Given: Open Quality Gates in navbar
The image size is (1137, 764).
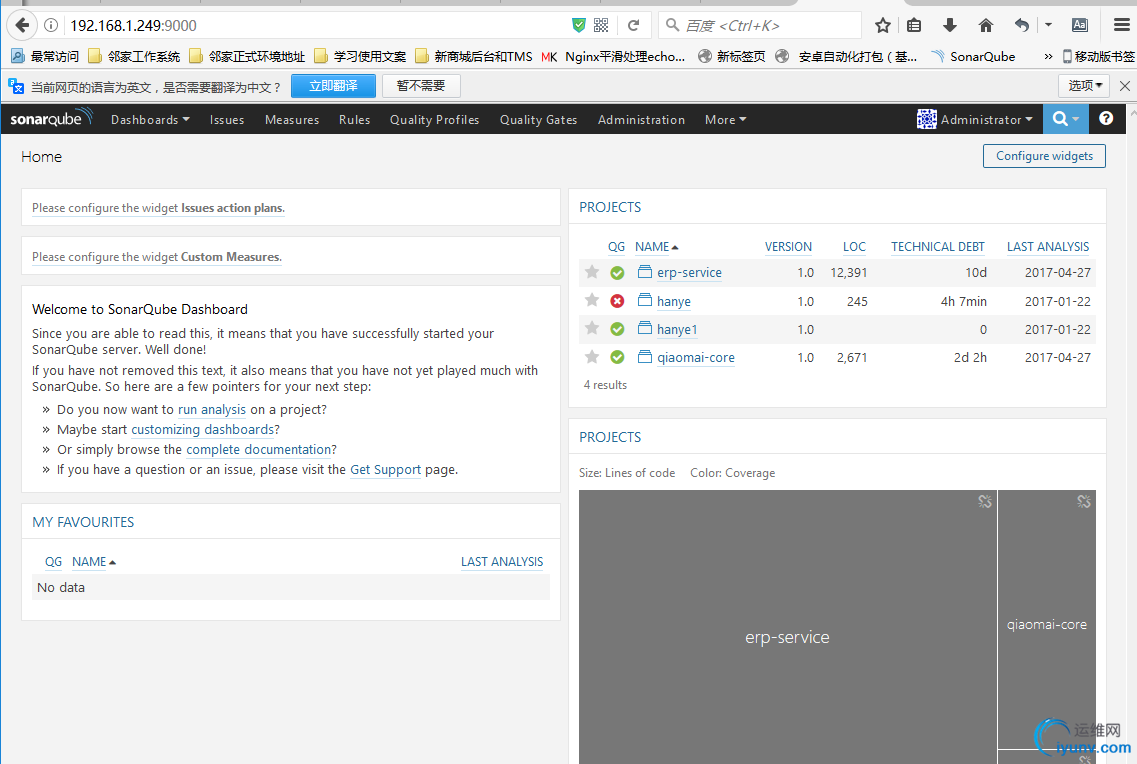Looking at the screenshot, I should click(538, 120).
